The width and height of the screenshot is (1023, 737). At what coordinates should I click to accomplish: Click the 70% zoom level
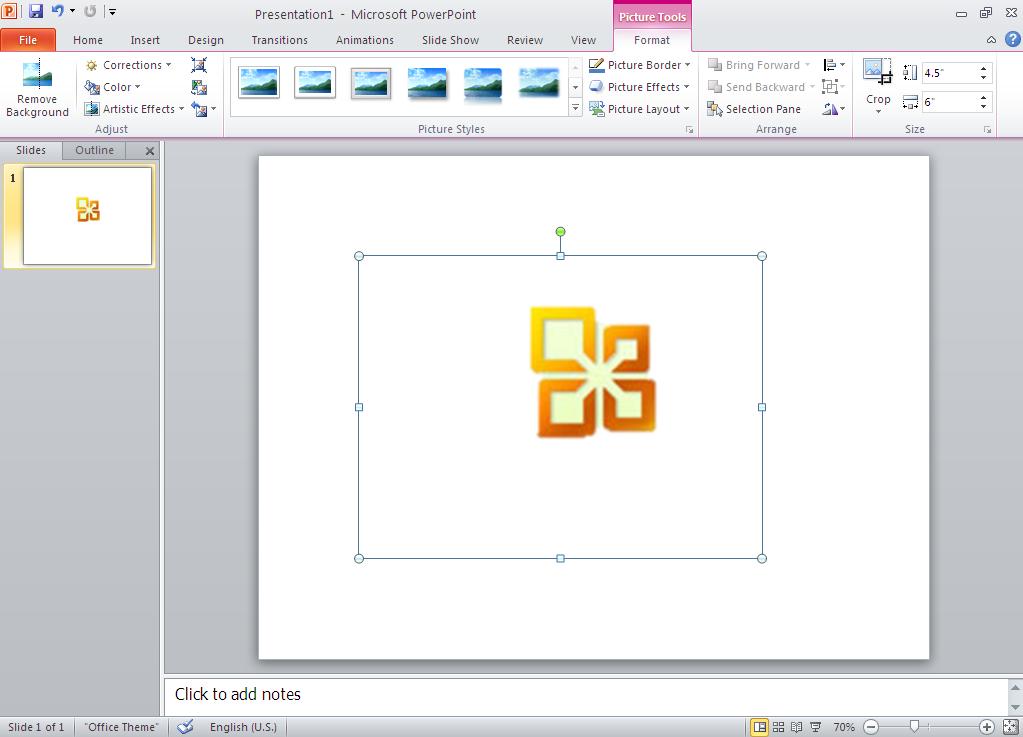[844, 727]
